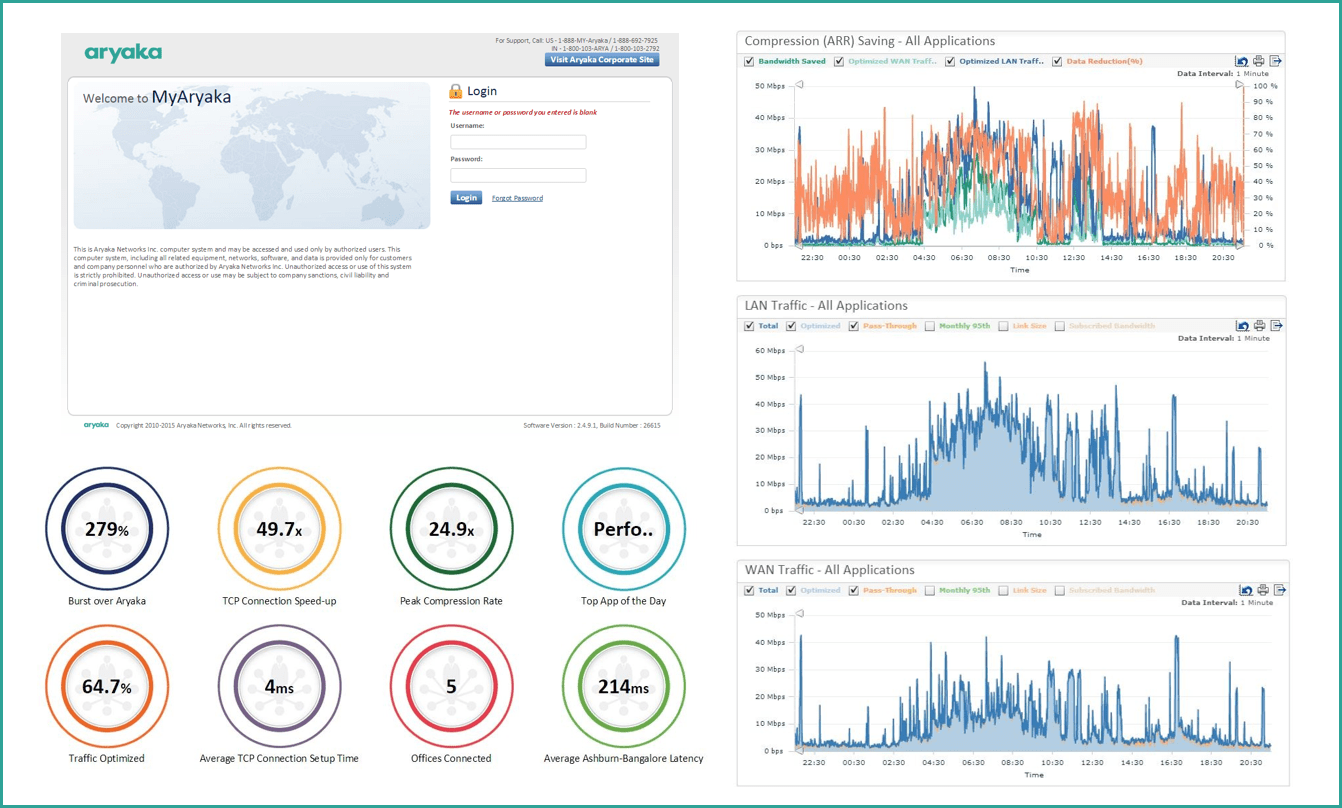Image resolution: width=1342 pixels, height=808 pixels.
Task: Uncheck Pass-Through in the WAN Traffic chart
Action: pos(853,590)
